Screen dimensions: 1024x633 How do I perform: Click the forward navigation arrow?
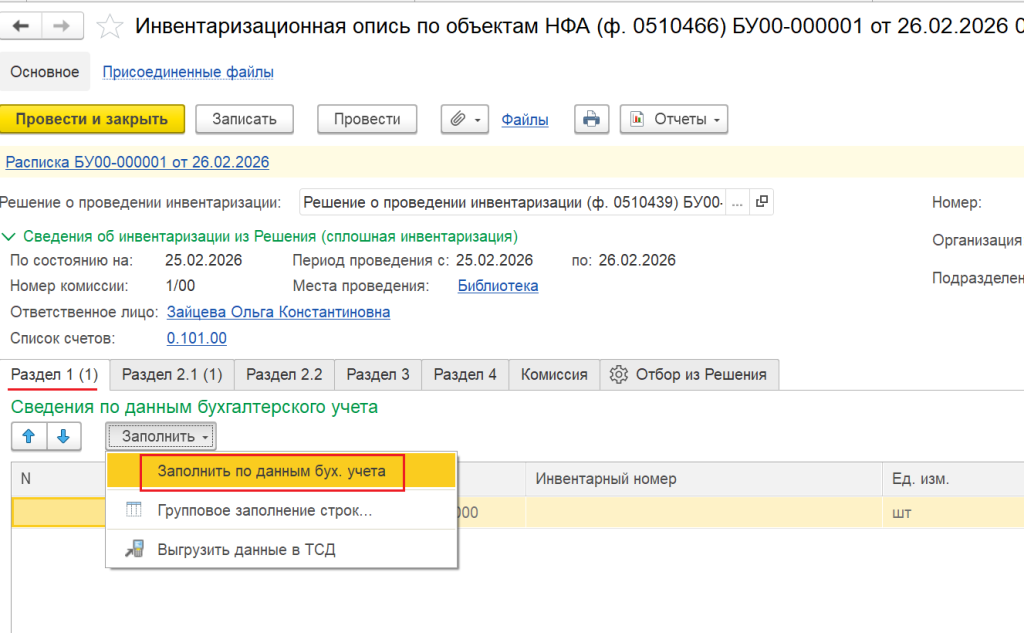pos(62,26)
